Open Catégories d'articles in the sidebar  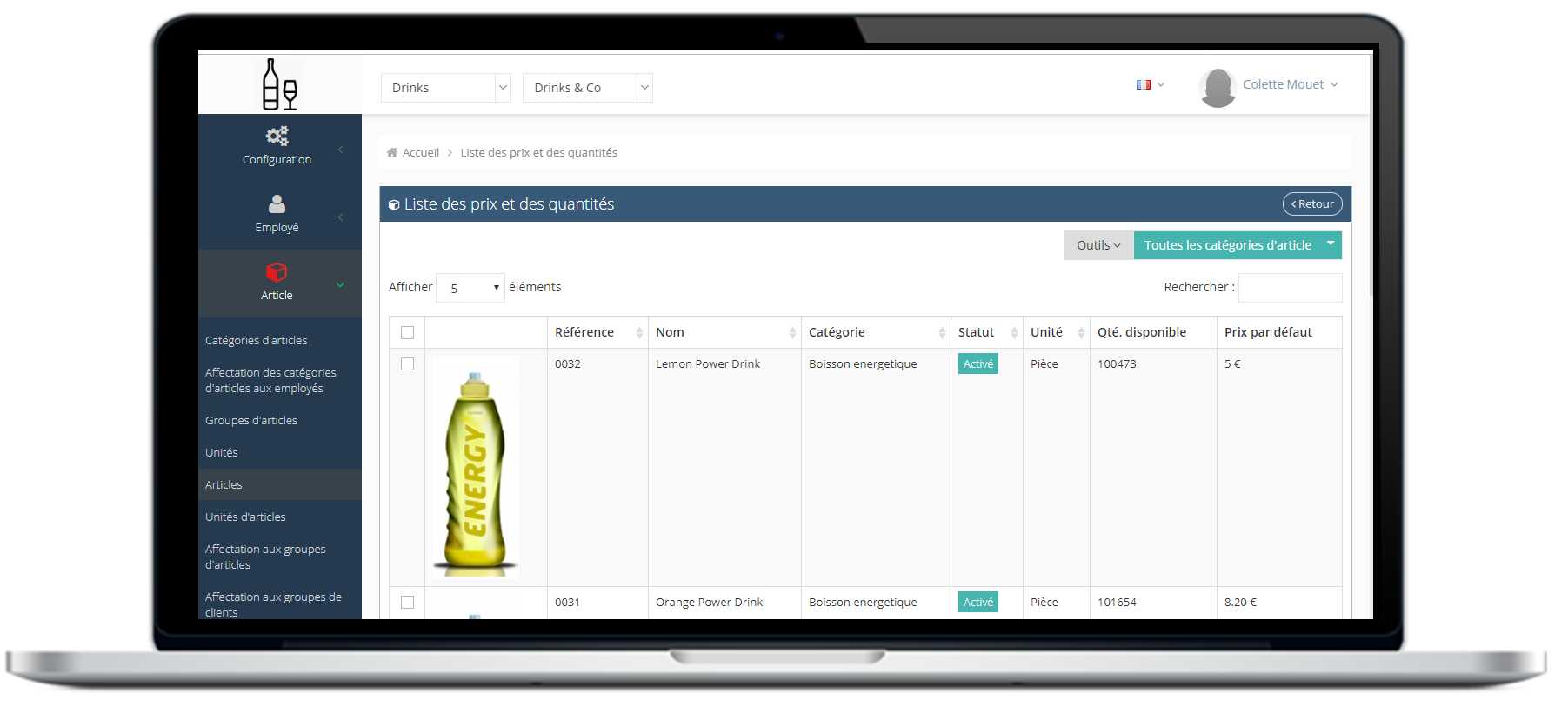(257, 341)
